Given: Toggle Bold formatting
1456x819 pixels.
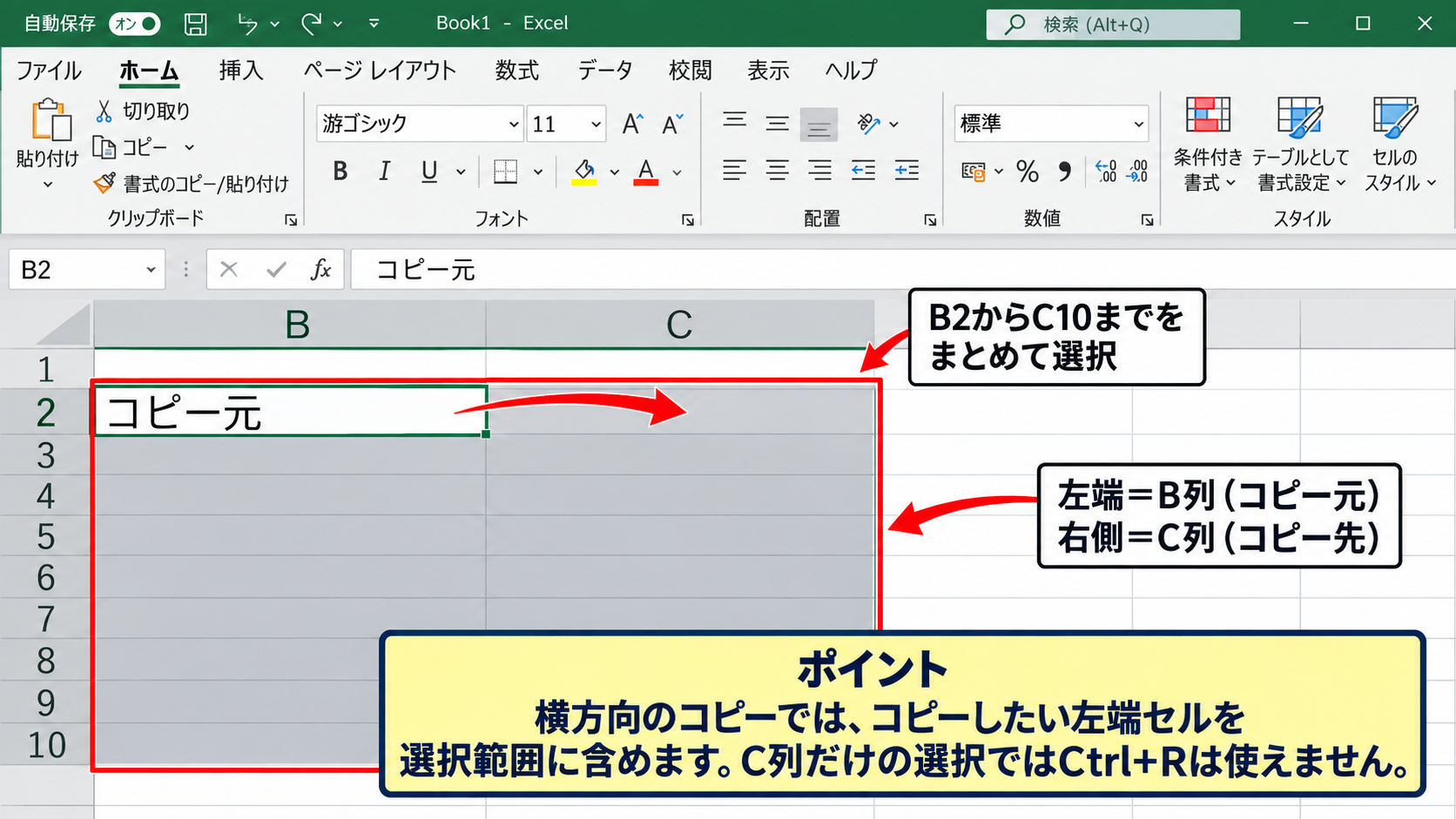Looking at the screenshot, I should [x=340, y=171].
